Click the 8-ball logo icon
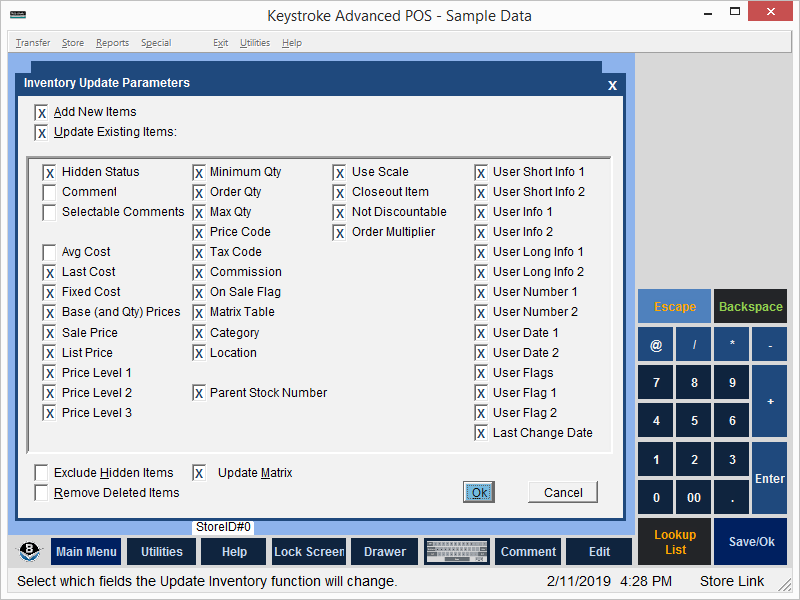Image resolution: width=800 pixels, height=600 pixels. coord(30,552)
